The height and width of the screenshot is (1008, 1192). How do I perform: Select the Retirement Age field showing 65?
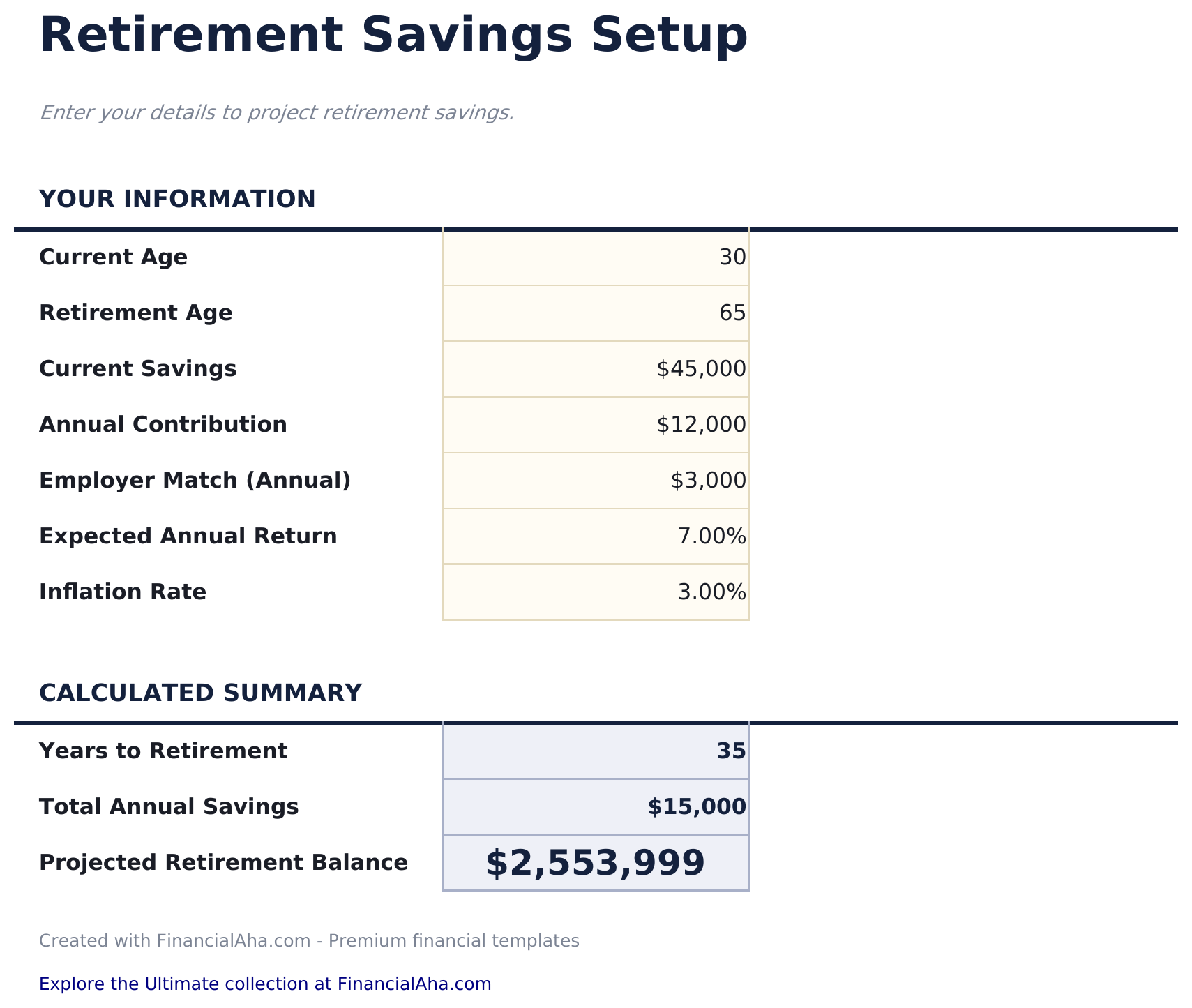coord(595,313)
